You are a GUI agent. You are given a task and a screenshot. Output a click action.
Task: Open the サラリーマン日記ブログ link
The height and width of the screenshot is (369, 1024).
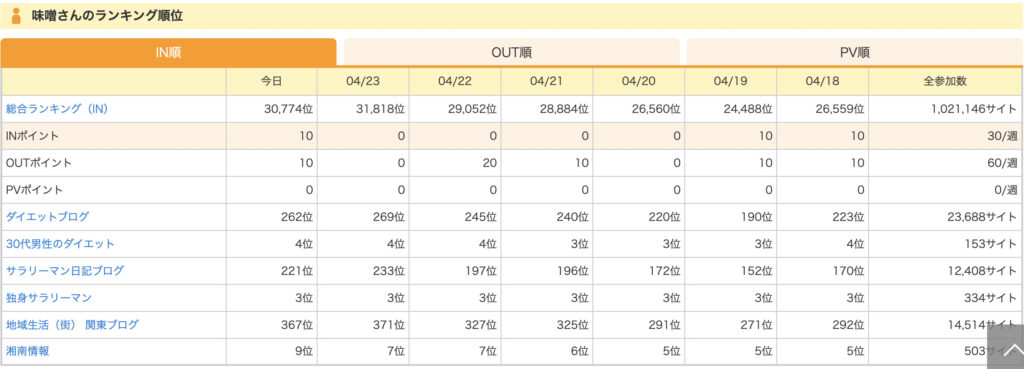65,270
